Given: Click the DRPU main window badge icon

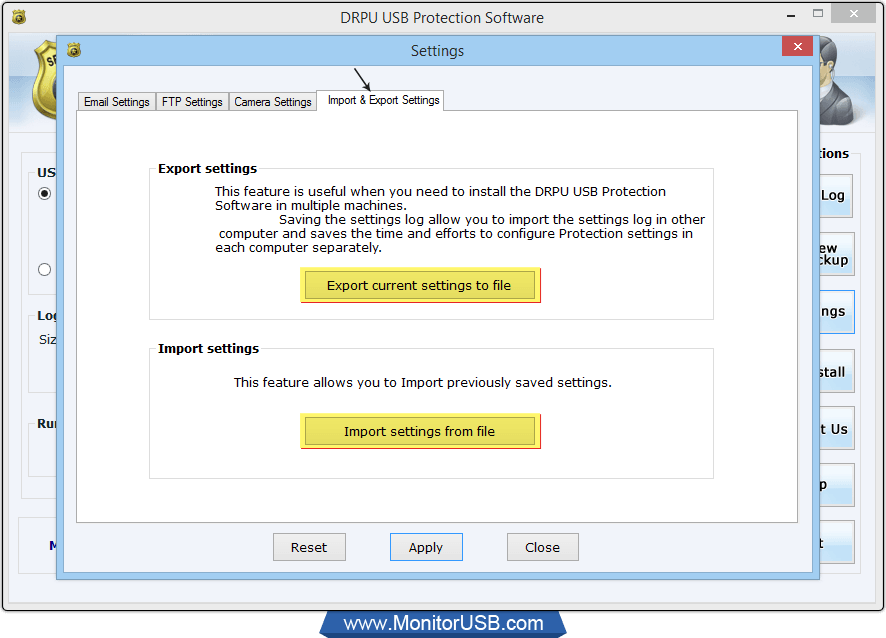Looking at the screenshot, I should [19, 18].
